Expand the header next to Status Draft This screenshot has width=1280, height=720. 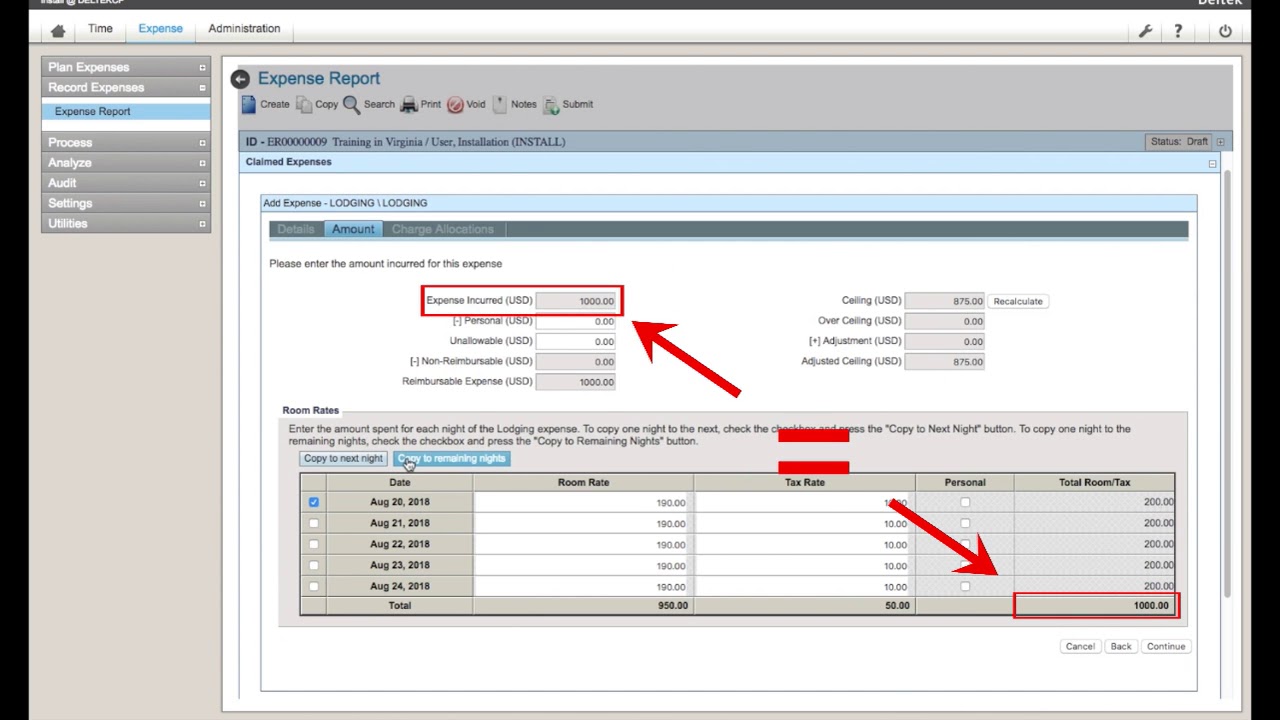click(1220, 142)
